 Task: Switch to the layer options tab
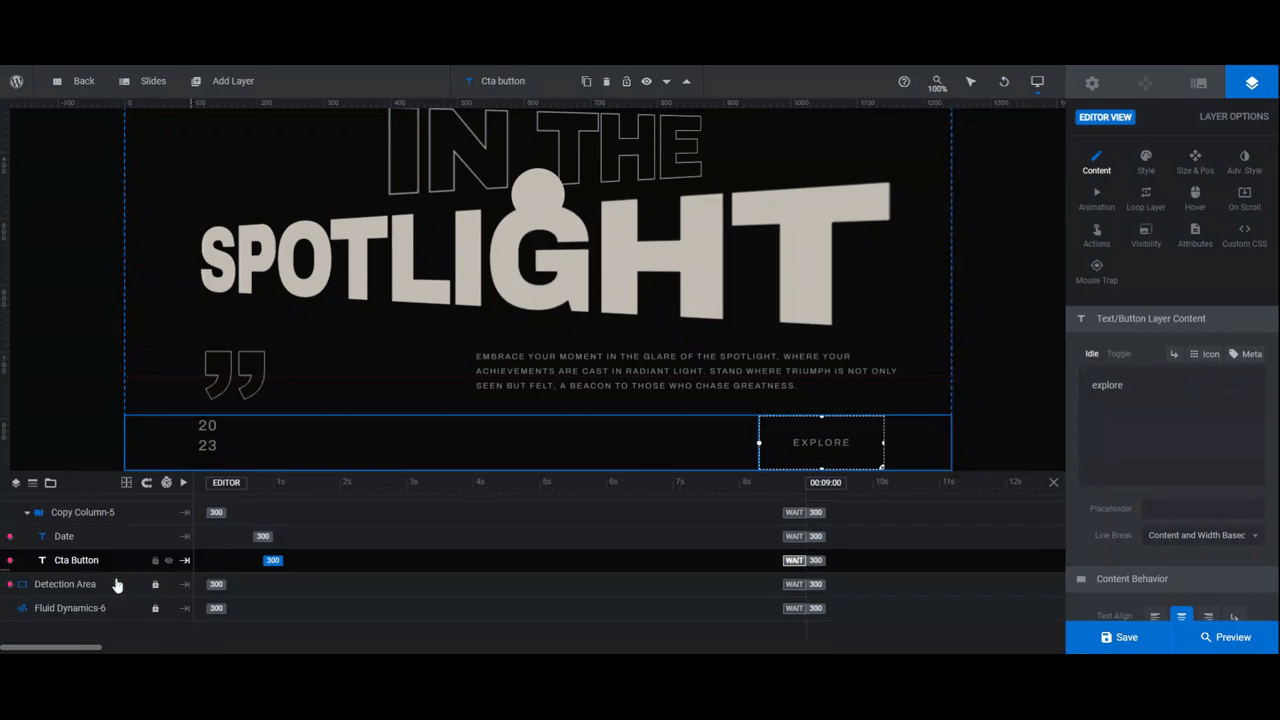point(1252,83)
